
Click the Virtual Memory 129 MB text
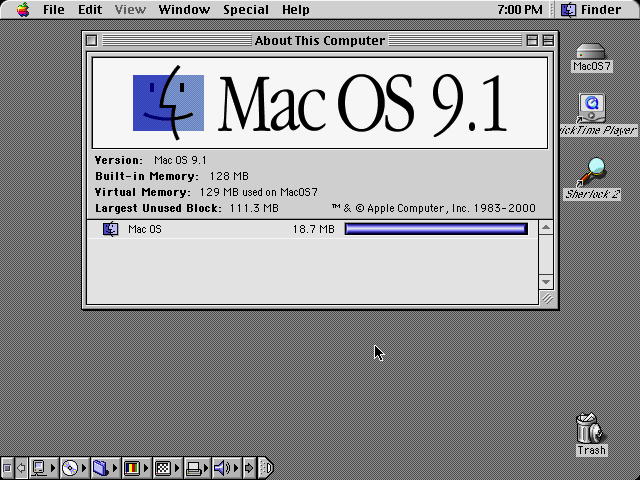258,192
